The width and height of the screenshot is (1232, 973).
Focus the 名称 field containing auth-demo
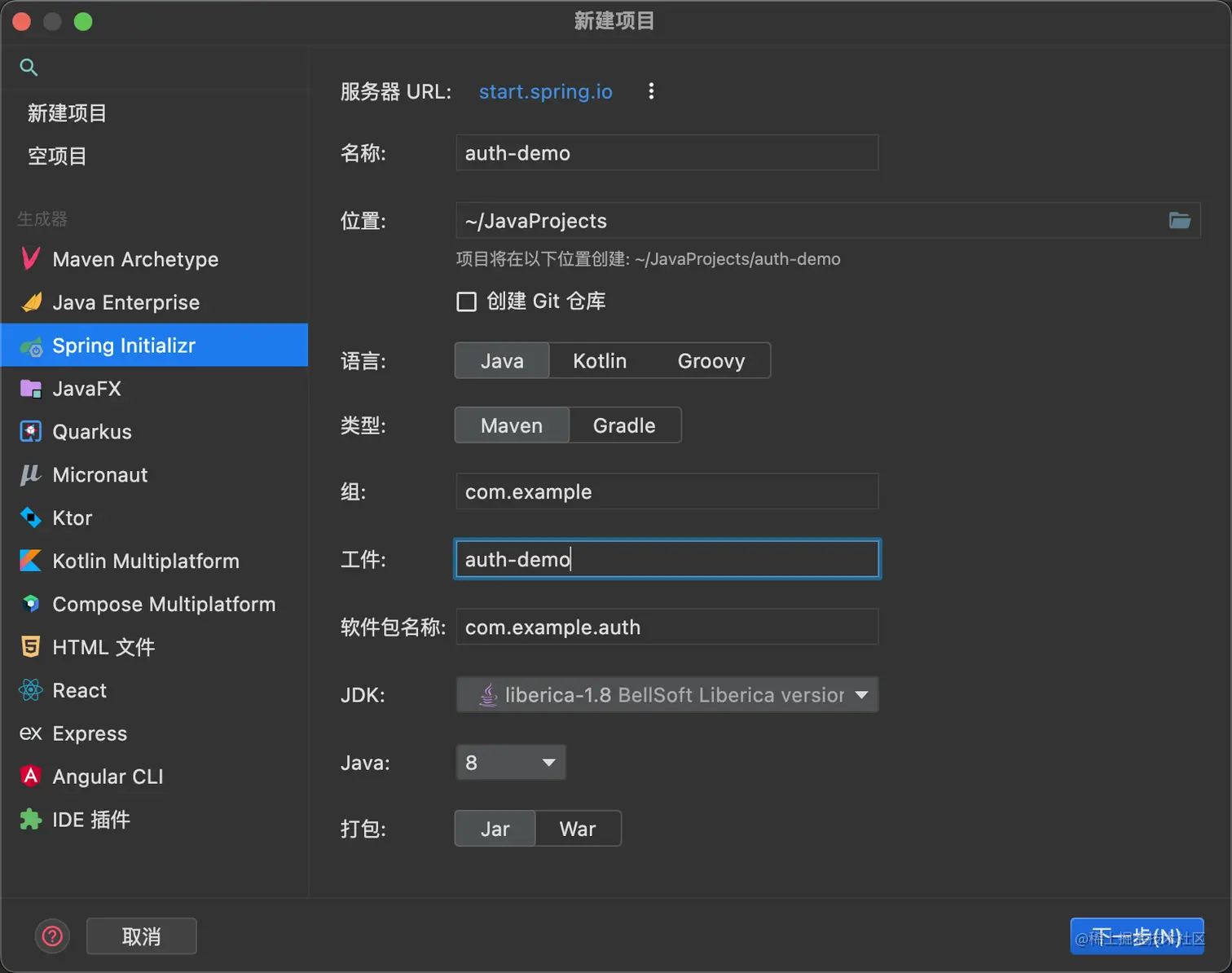[667, 152]
